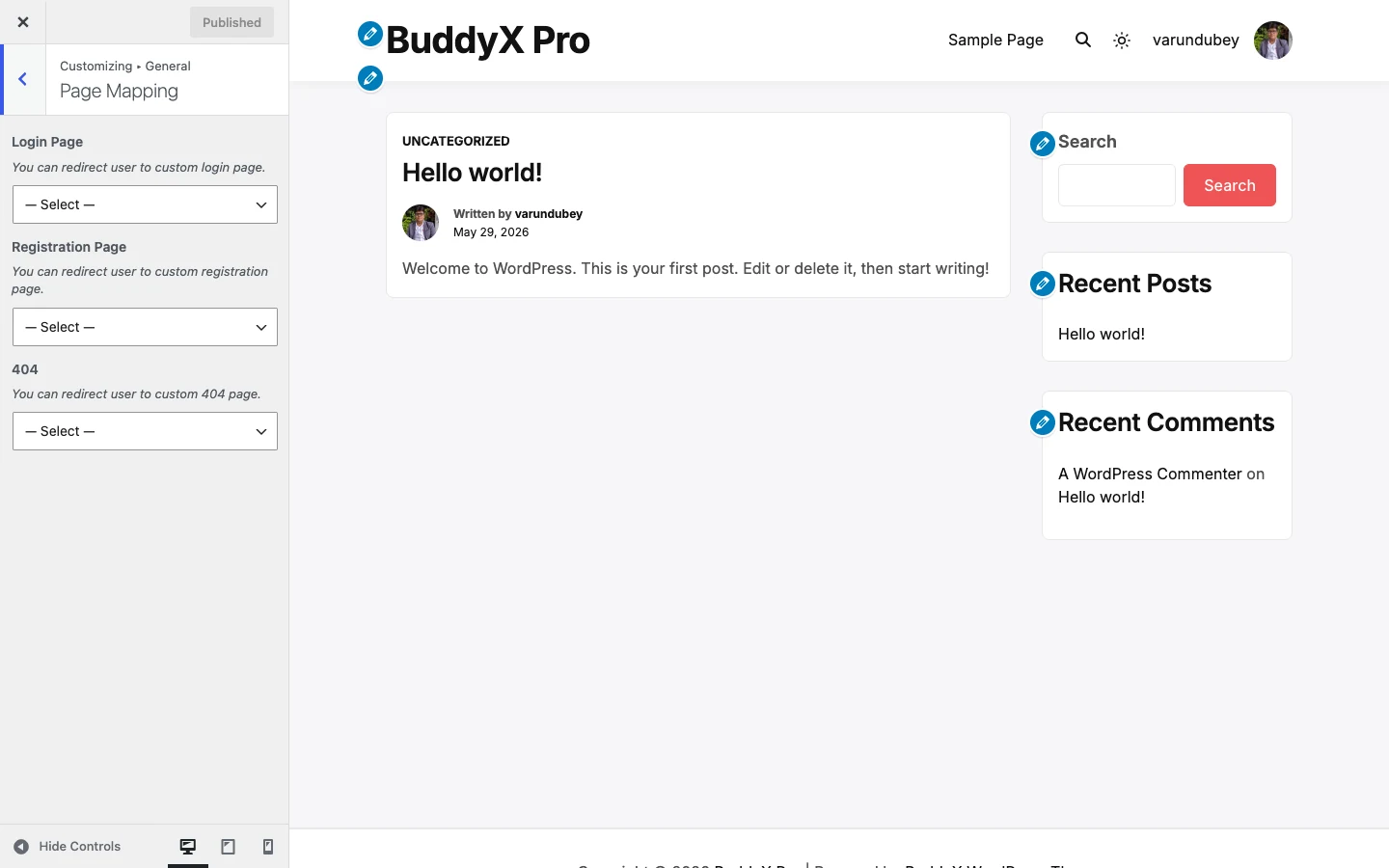Open the 404 page select dropdown
This screenshot has width=1389, height=868.
(x=145, y=431)
